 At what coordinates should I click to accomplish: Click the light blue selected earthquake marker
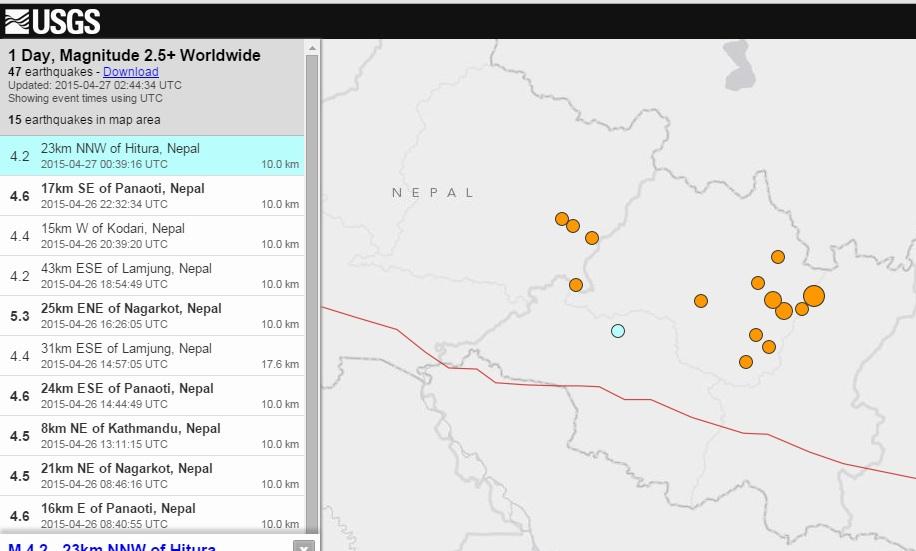618,331
